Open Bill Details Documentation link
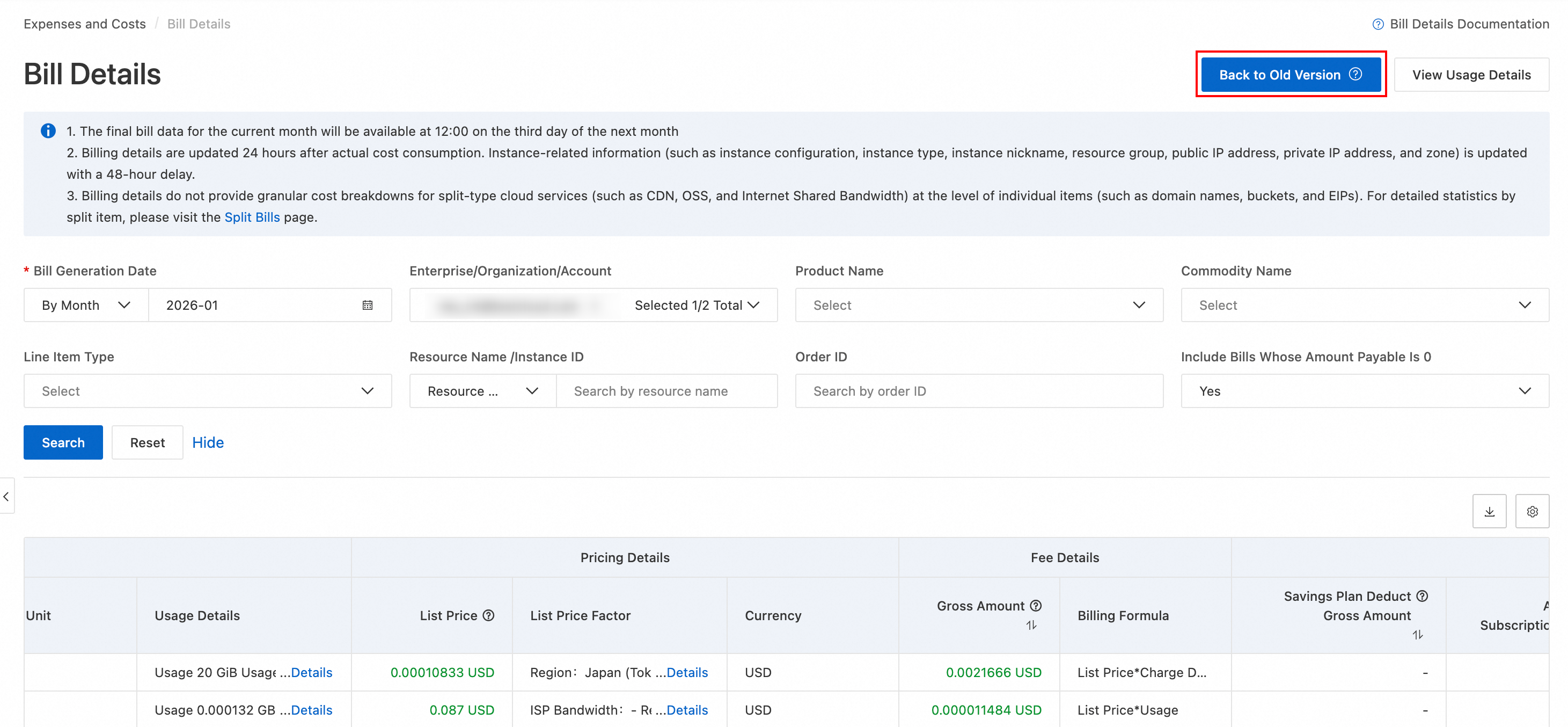 1468,24
